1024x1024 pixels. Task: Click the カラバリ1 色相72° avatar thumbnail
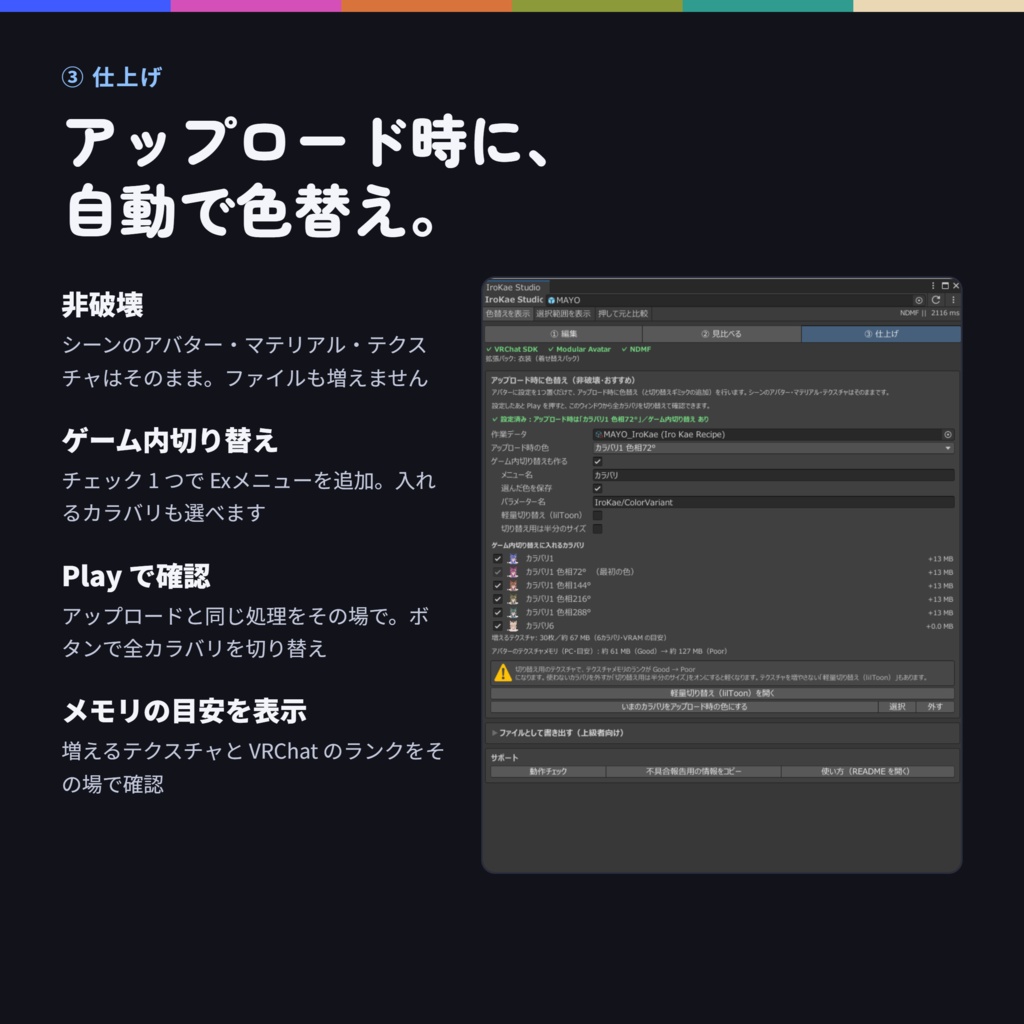[513, 572]
